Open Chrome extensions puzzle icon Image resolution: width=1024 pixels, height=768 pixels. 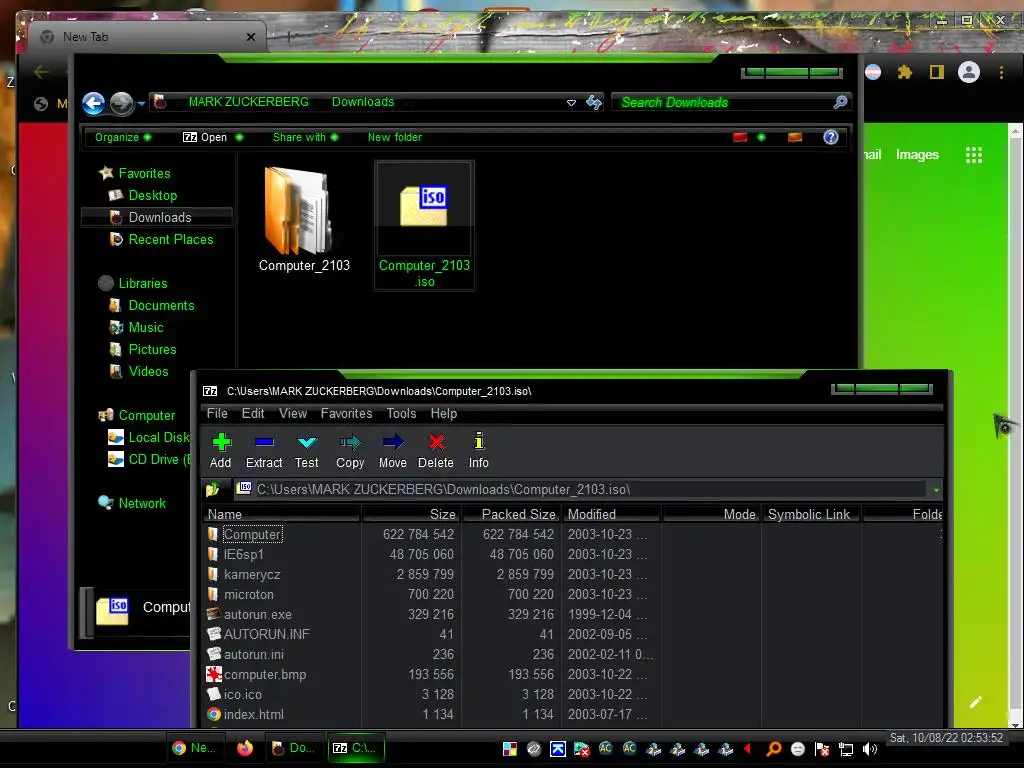[x=904, y=72]
